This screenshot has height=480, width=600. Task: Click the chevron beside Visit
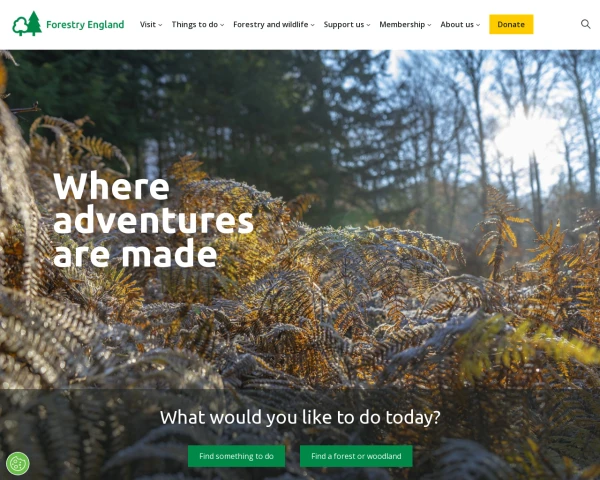(160, 25)
